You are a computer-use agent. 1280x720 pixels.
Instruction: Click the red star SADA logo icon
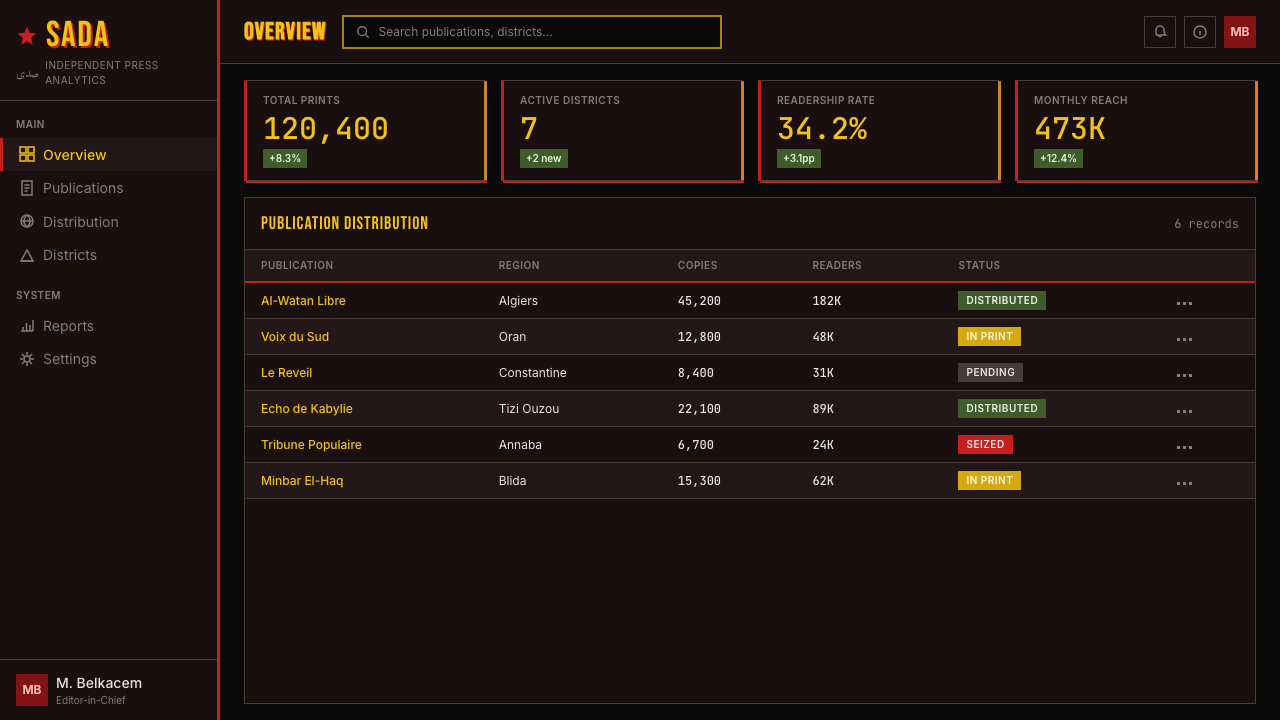27,36
